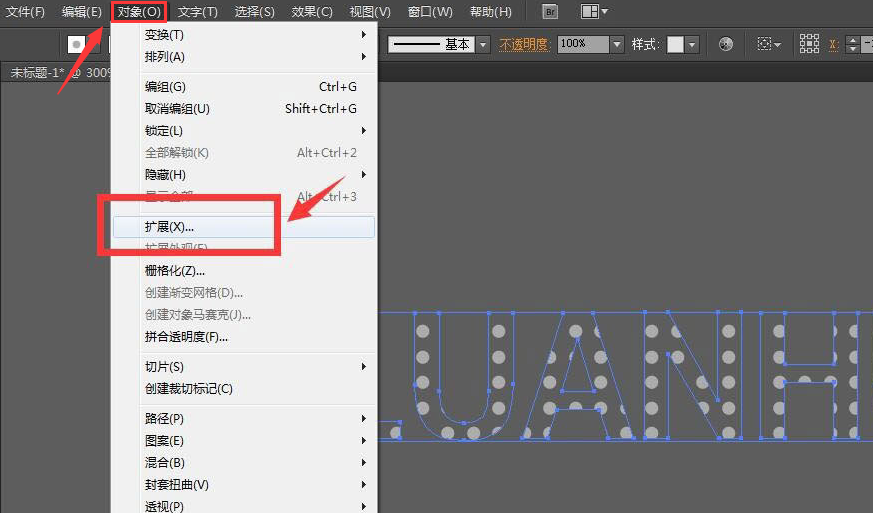Open the 效果(C) menu

312,12
